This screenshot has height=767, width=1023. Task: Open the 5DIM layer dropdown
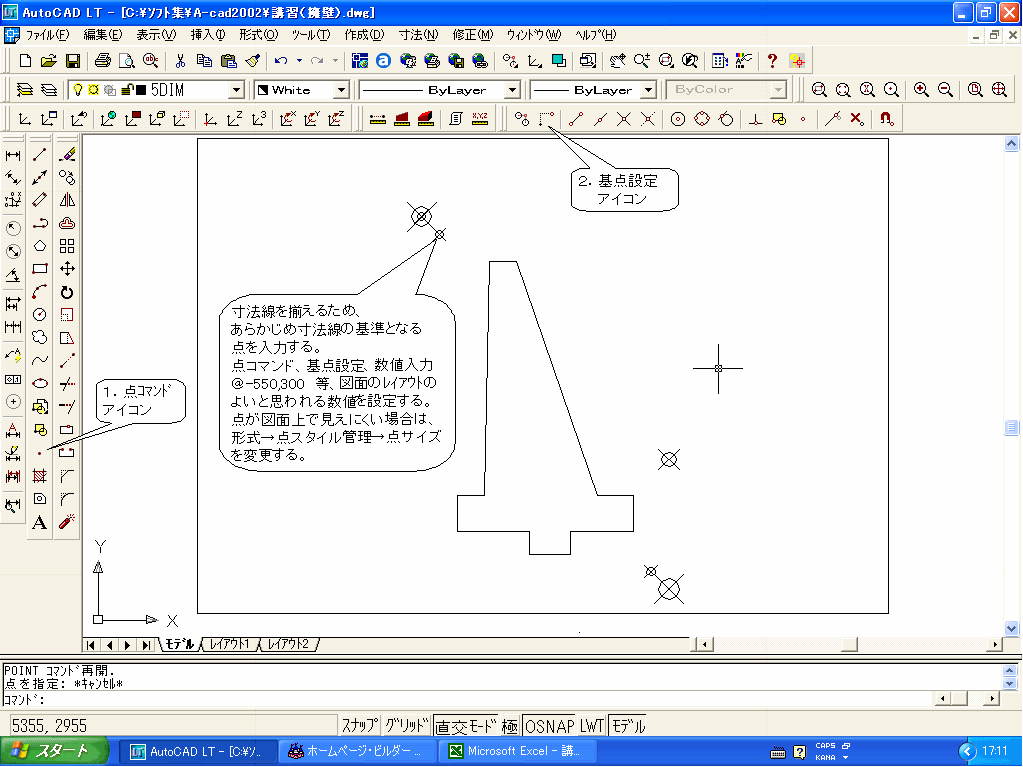pos(236,90)
